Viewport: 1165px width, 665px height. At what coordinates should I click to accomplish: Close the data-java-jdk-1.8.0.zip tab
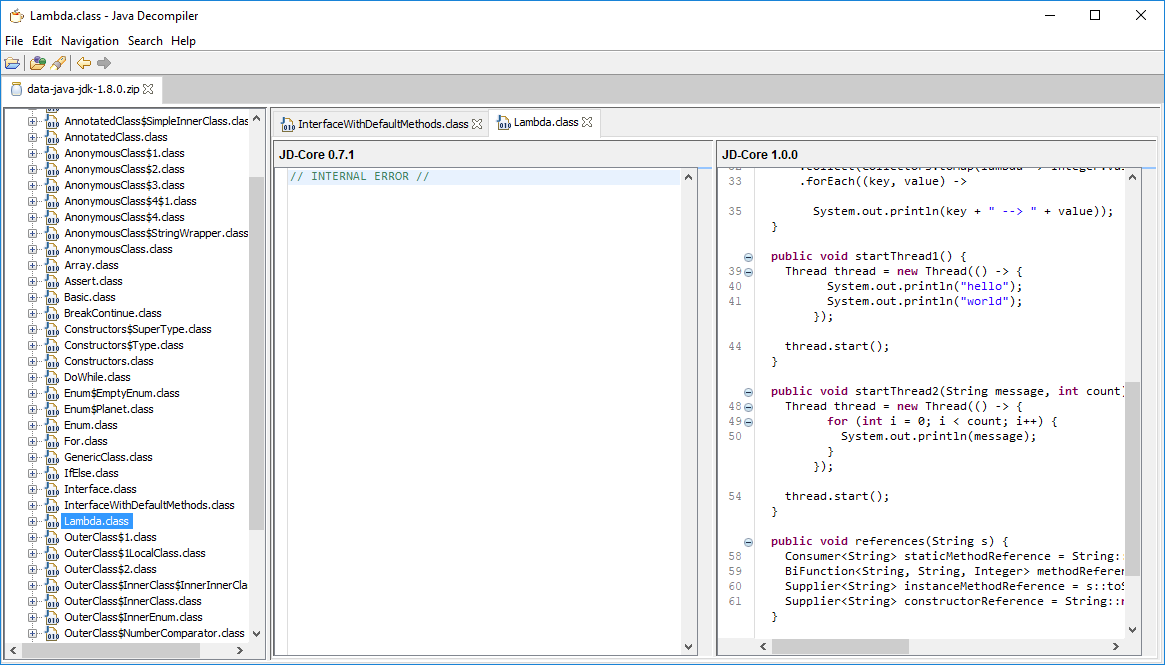click(x=149, y=89)
